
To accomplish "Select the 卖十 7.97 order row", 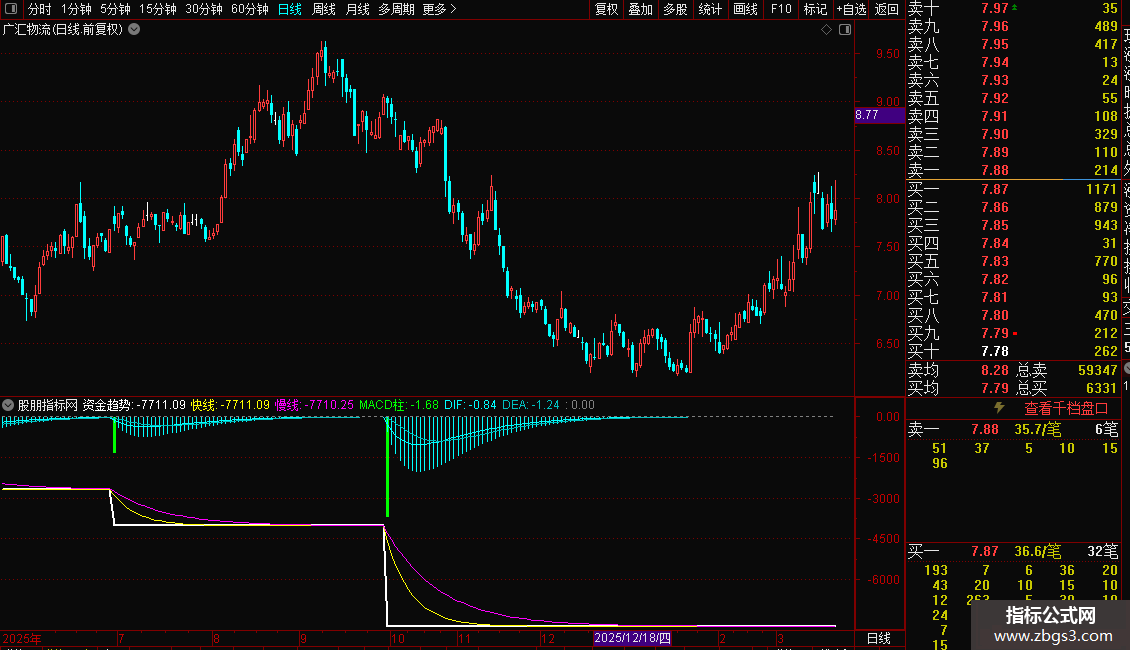I will (1013, 8).
